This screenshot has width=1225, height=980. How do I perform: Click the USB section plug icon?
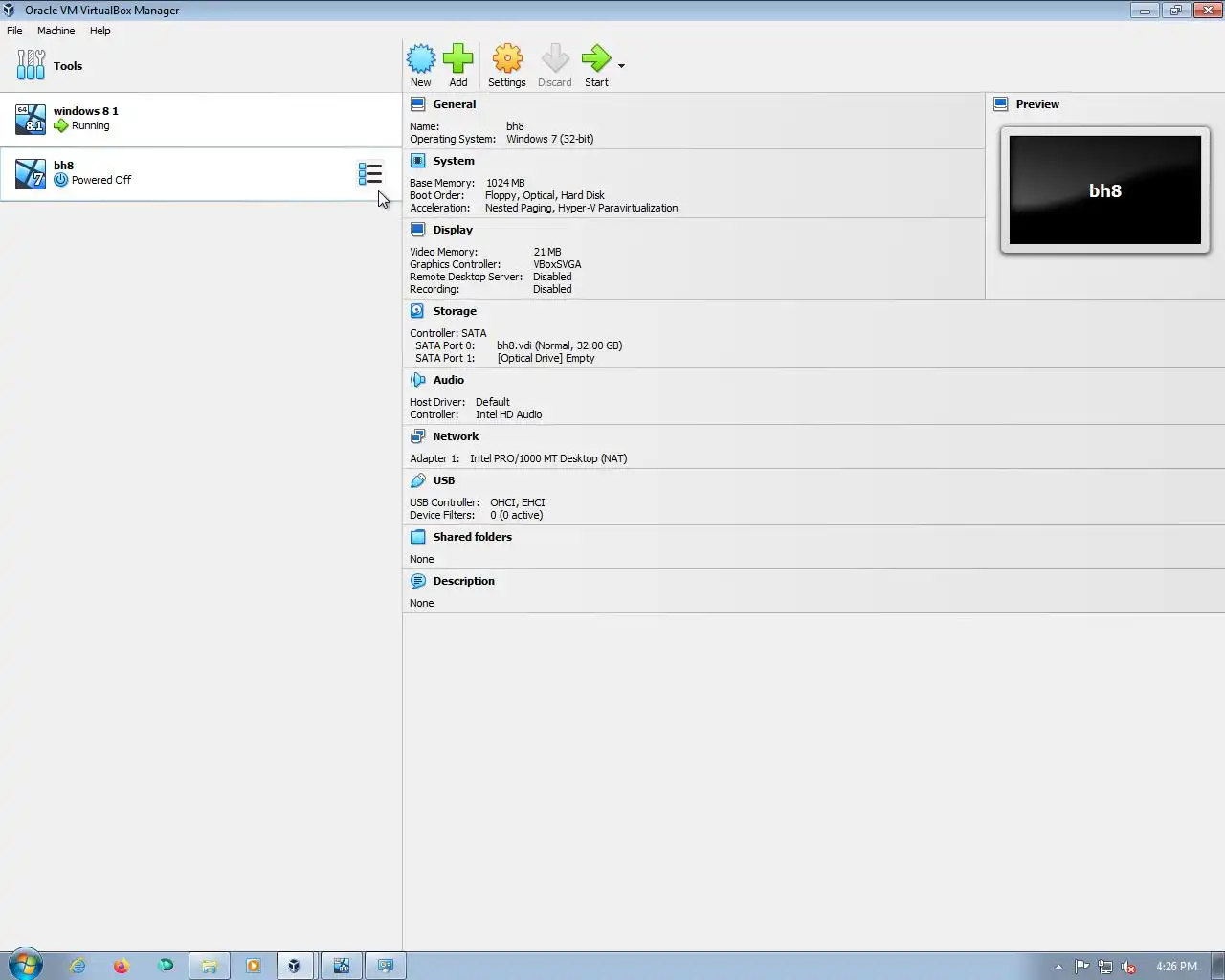418,480
